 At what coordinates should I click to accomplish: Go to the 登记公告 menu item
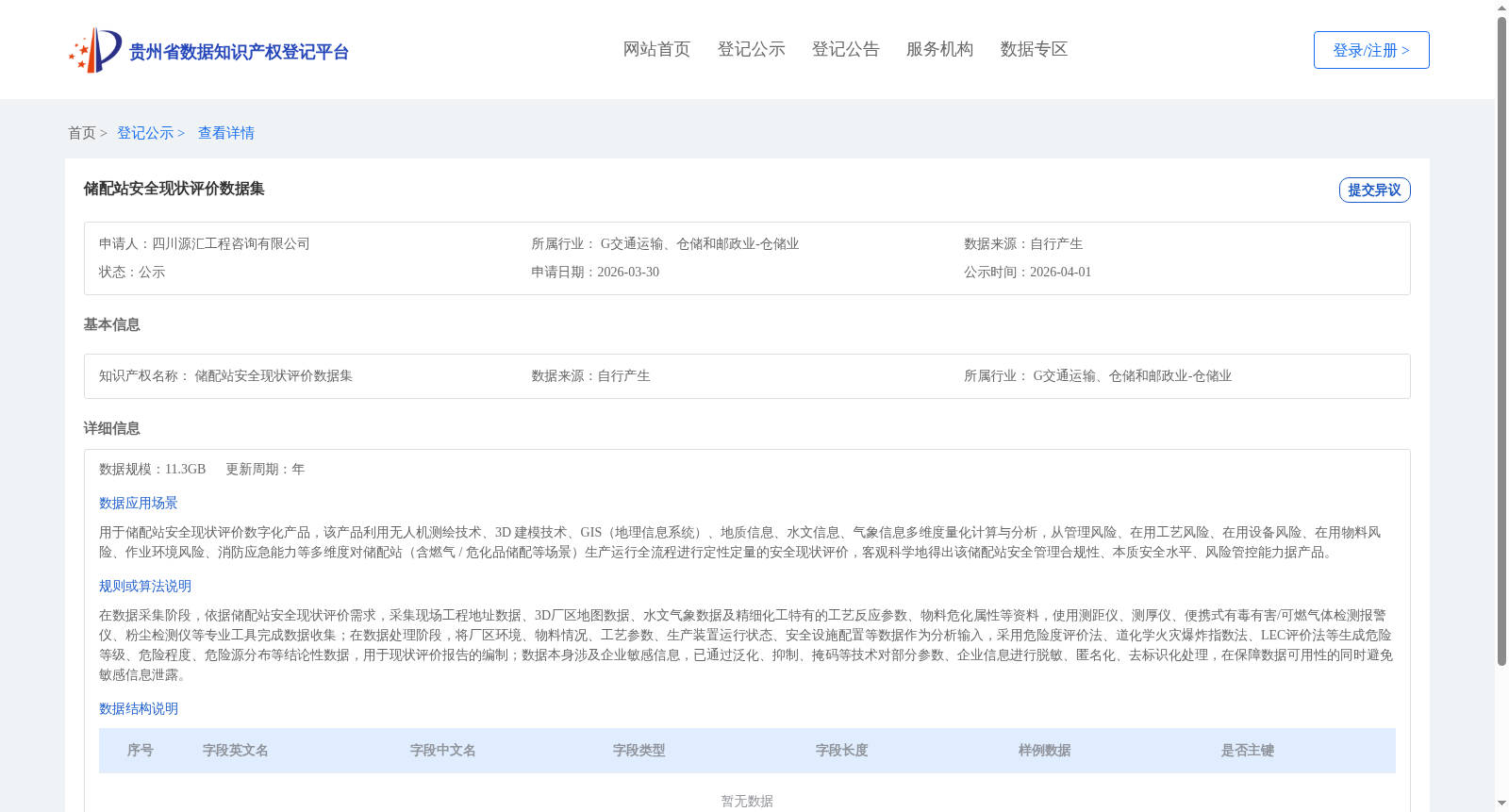pyautogui.click(x=846, y=49)
